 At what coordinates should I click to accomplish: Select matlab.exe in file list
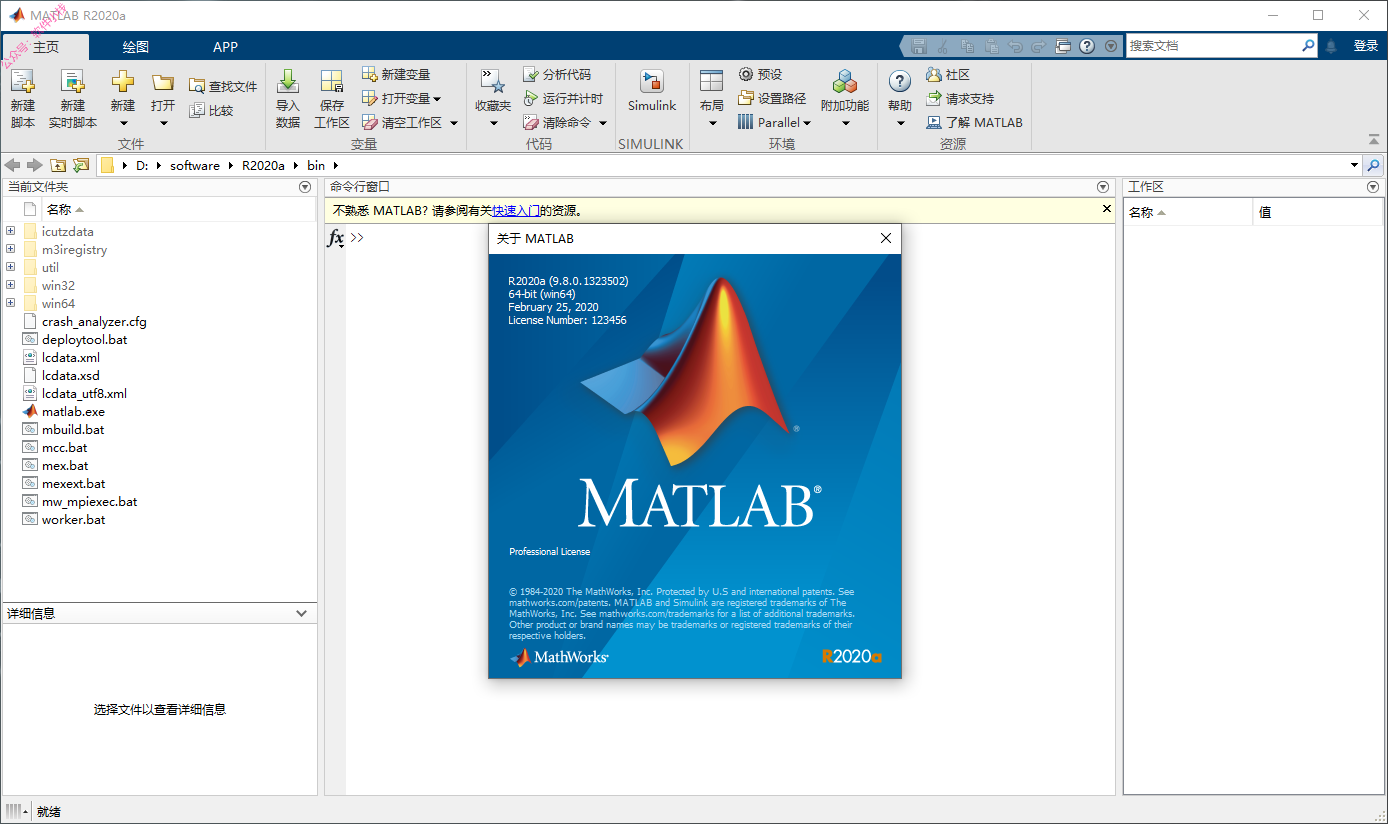(x=73, y=411)
